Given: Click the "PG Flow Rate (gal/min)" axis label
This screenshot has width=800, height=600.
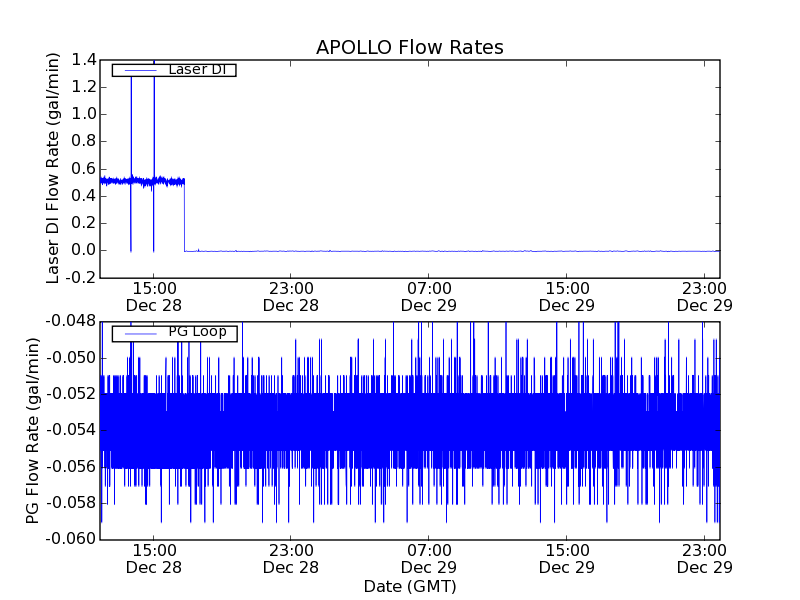Looking at the screenshot, I should click(34, 430).
